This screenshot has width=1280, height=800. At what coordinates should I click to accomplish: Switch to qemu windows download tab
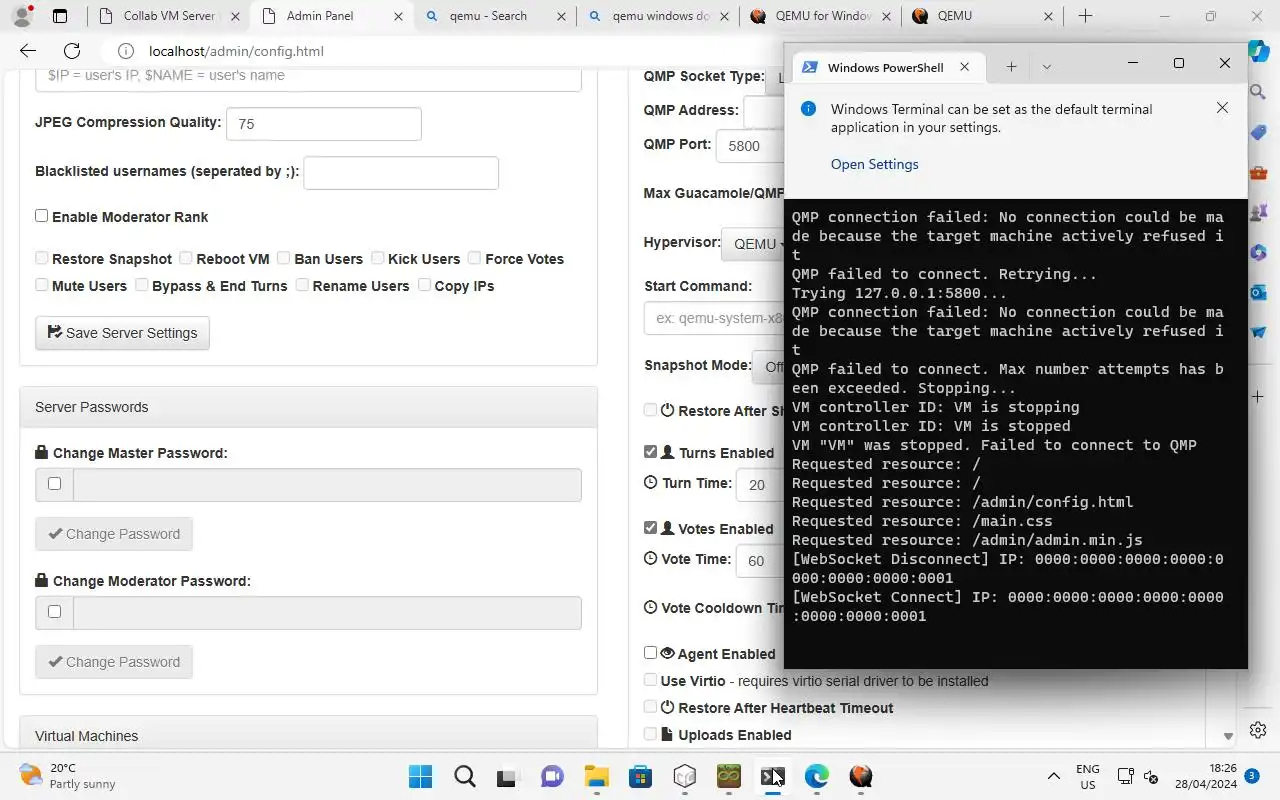tap(659, 16)
